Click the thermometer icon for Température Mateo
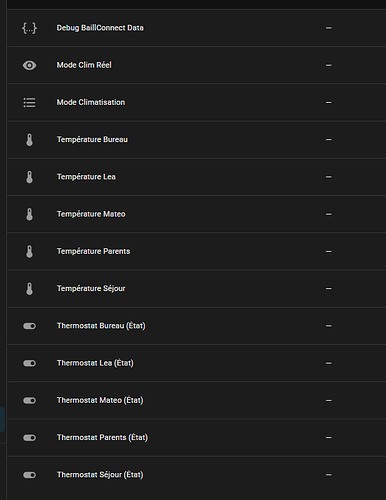This screenshot has height=500, width=386. (x=30, y=214)
